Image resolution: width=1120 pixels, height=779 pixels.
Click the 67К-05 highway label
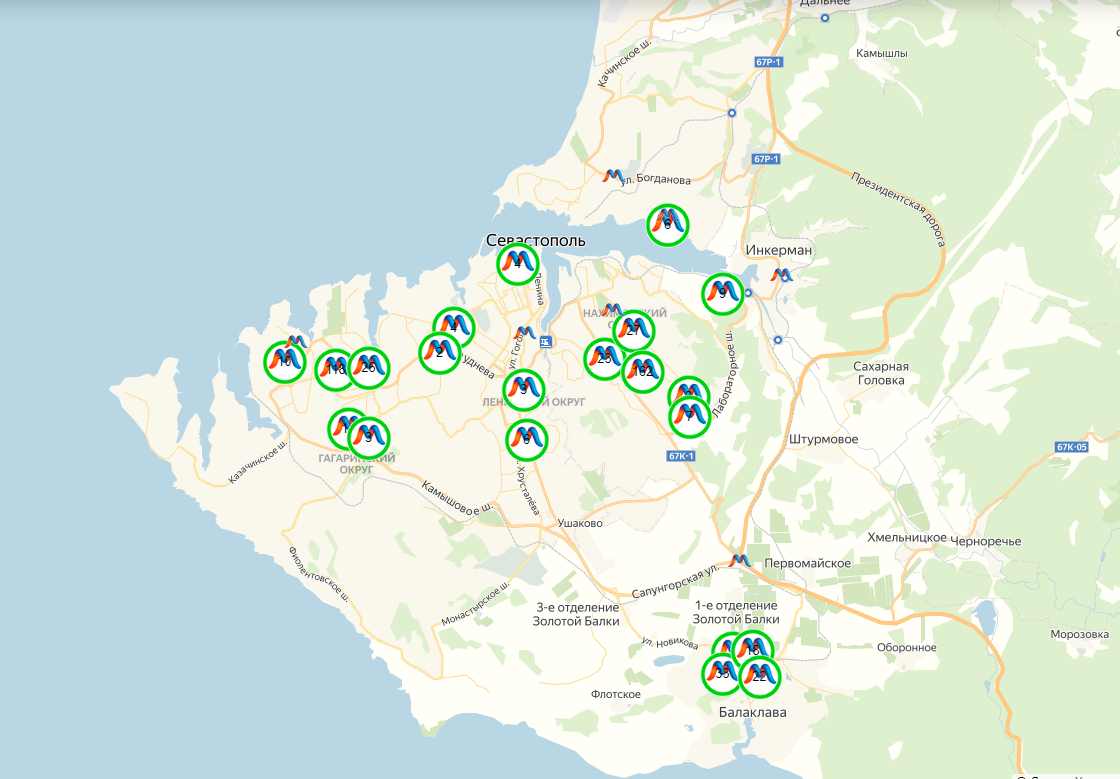tap(1072, 446)
